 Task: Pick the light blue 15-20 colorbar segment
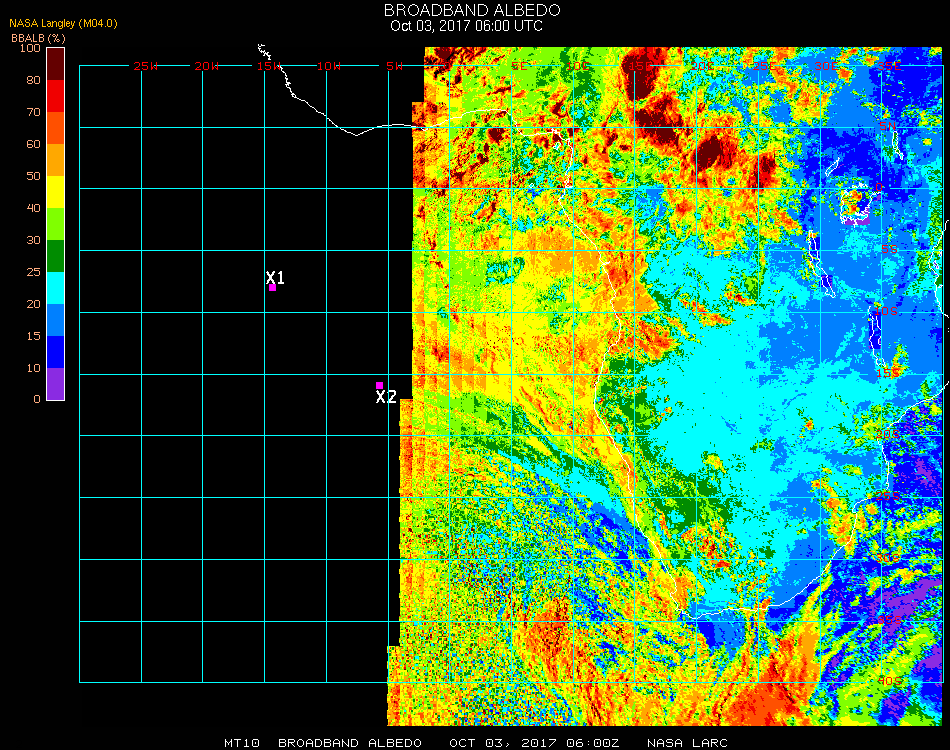click(56, 320)
